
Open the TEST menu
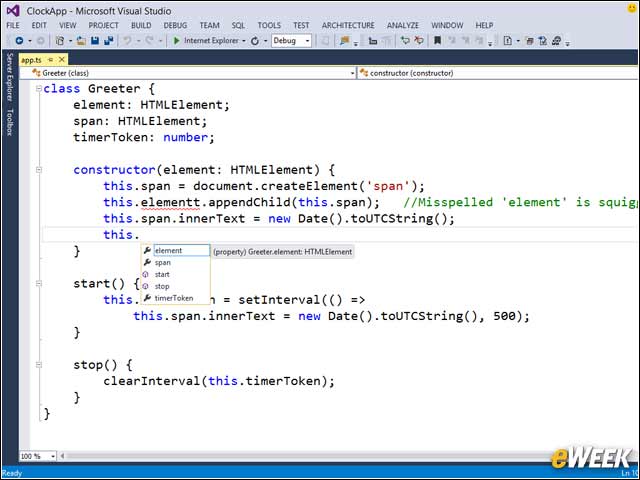click(301, 25)
